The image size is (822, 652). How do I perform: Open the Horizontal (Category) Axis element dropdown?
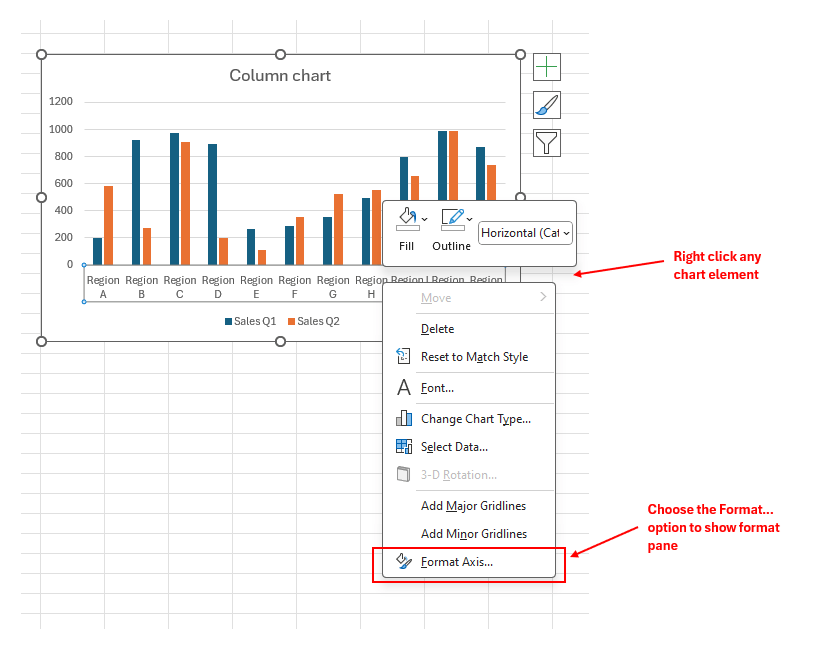525,233
